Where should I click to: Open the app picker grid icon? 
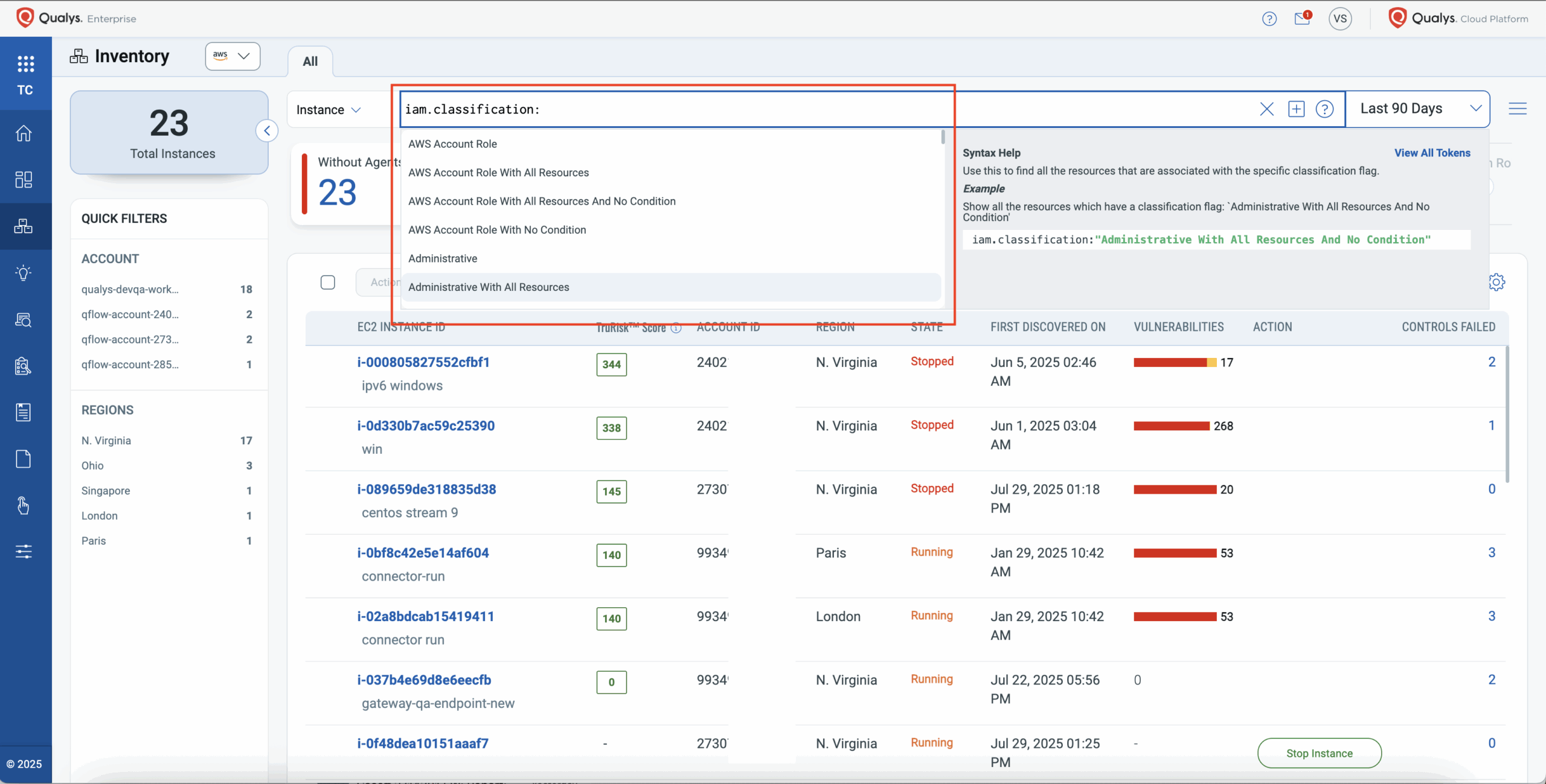coord(25,63)
